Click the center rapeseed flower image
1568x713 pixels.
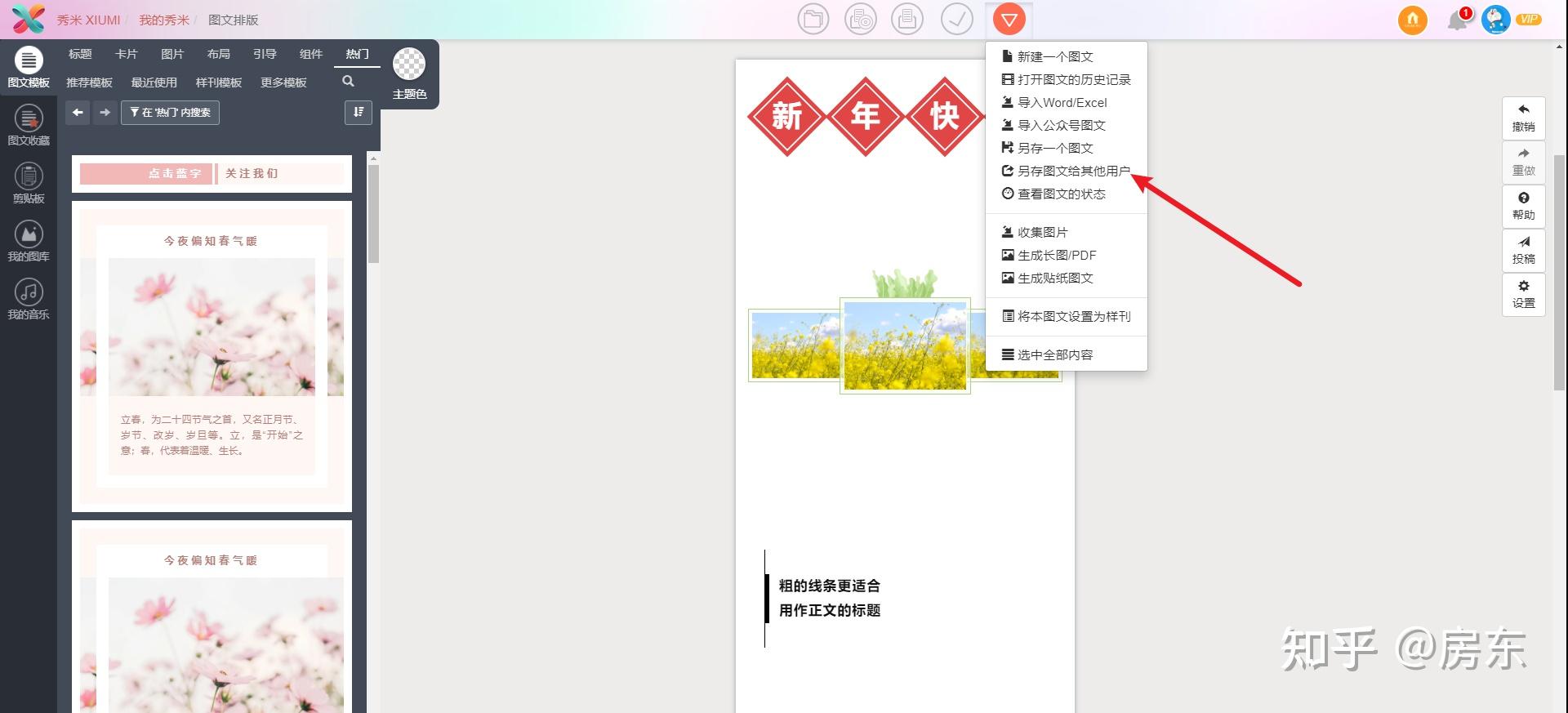pyautogui.click(x=905, y=345)
